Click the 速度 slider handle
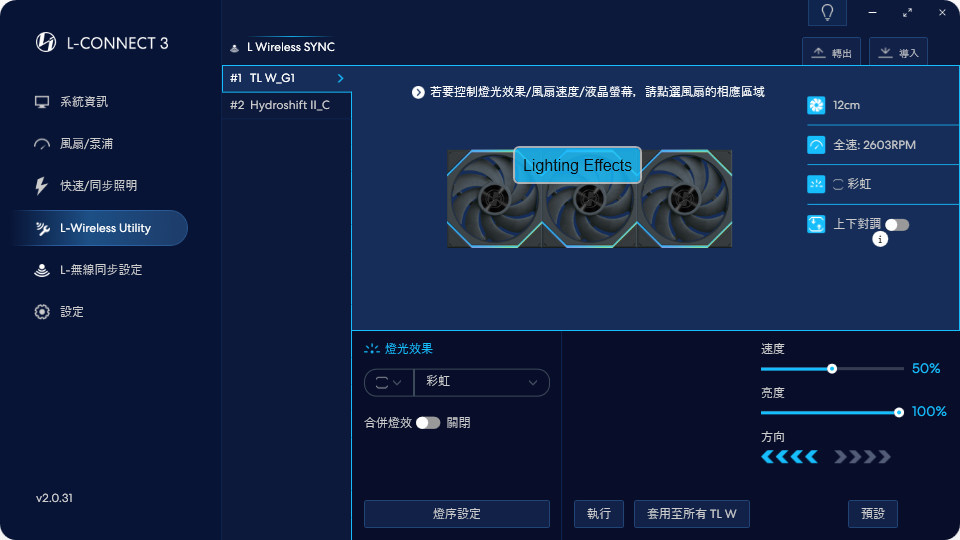 pyautogui.click(x=832, y=369)
